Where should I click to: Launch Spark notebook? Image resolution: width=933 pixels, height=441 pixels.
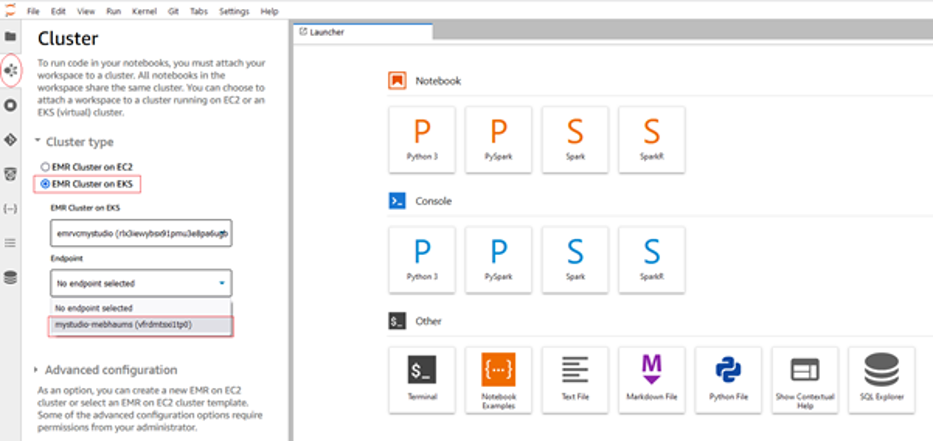point(575,140)
